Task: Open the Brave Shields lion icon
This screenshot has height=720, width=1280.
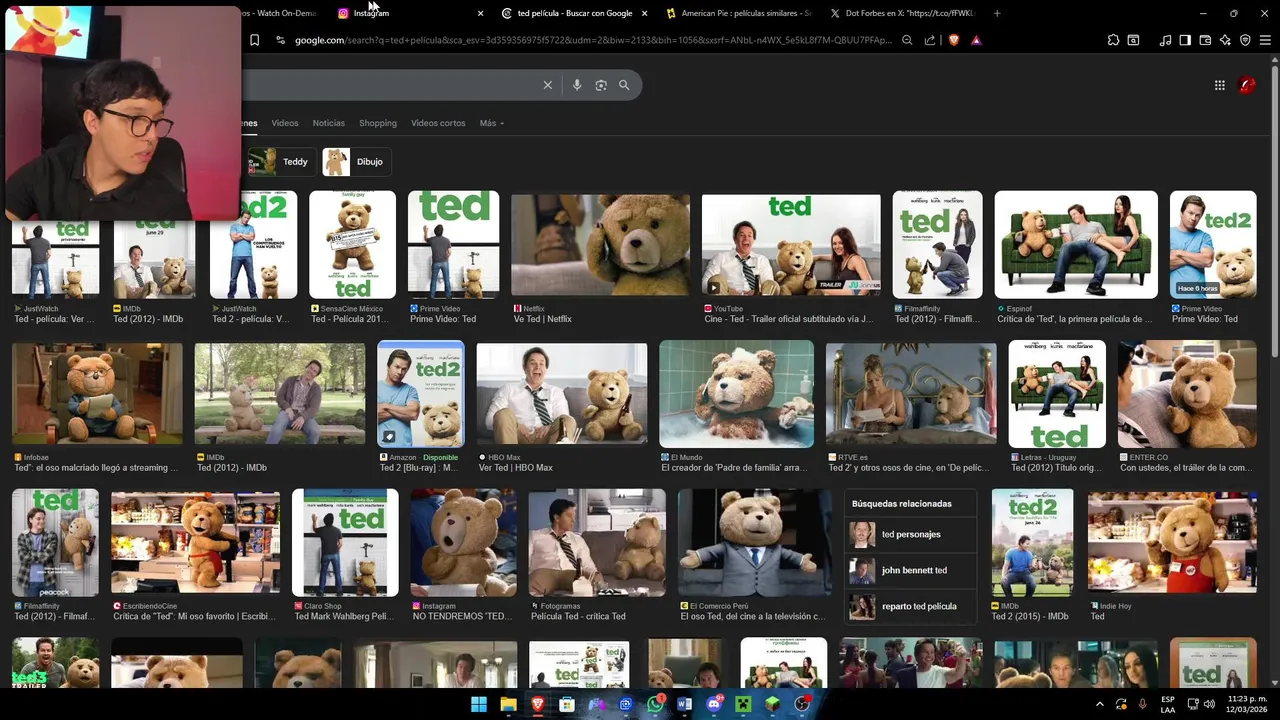Action: tap(953, 40)
